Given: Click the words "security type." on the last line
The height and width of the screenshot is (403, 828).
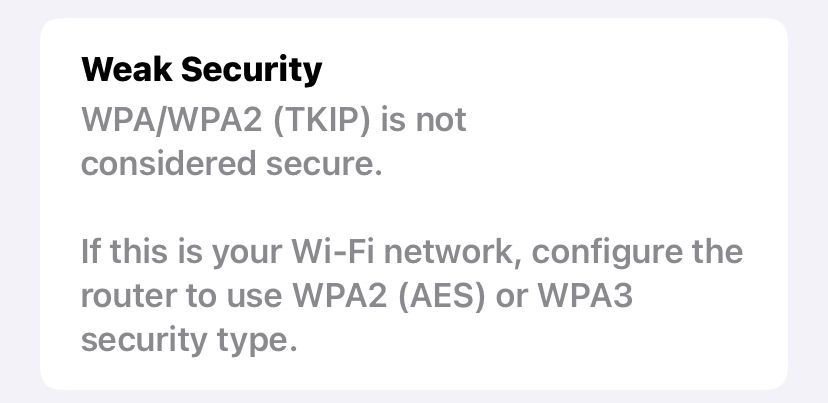Looking at the screenshot, I should pyautogui.click(x=189, y=339).
